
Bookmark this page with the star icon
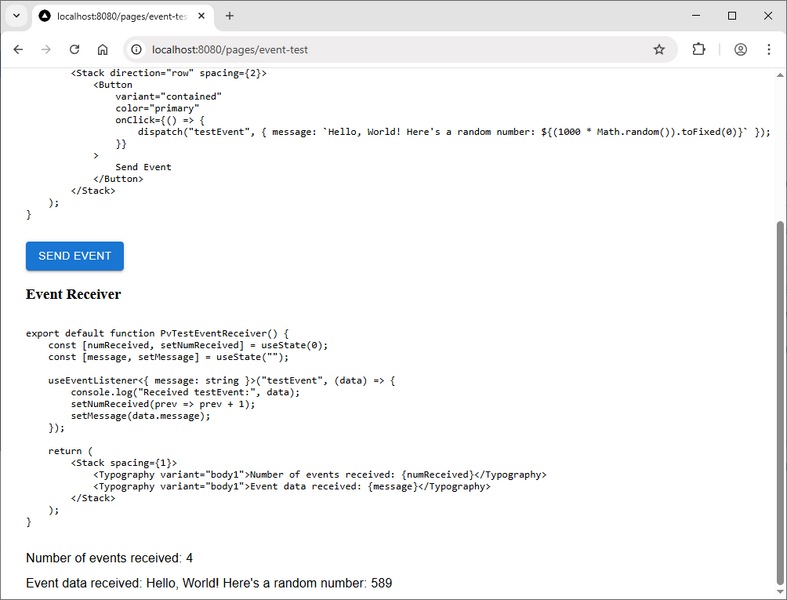click(659, 49)
